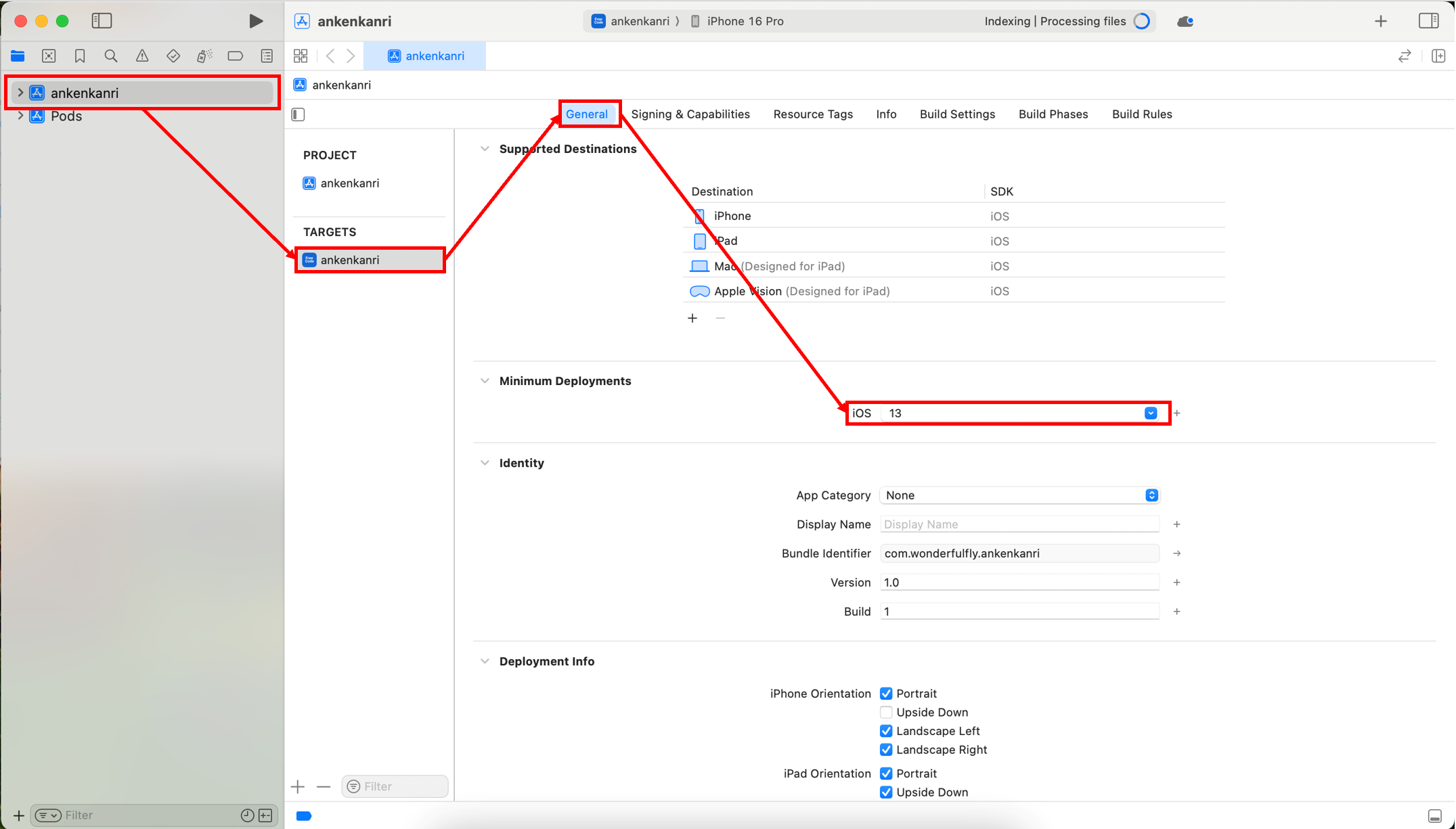Expand the ankenkanri project tree
This screenshot has width=1456, height=829.
click(x=20, y=93)
